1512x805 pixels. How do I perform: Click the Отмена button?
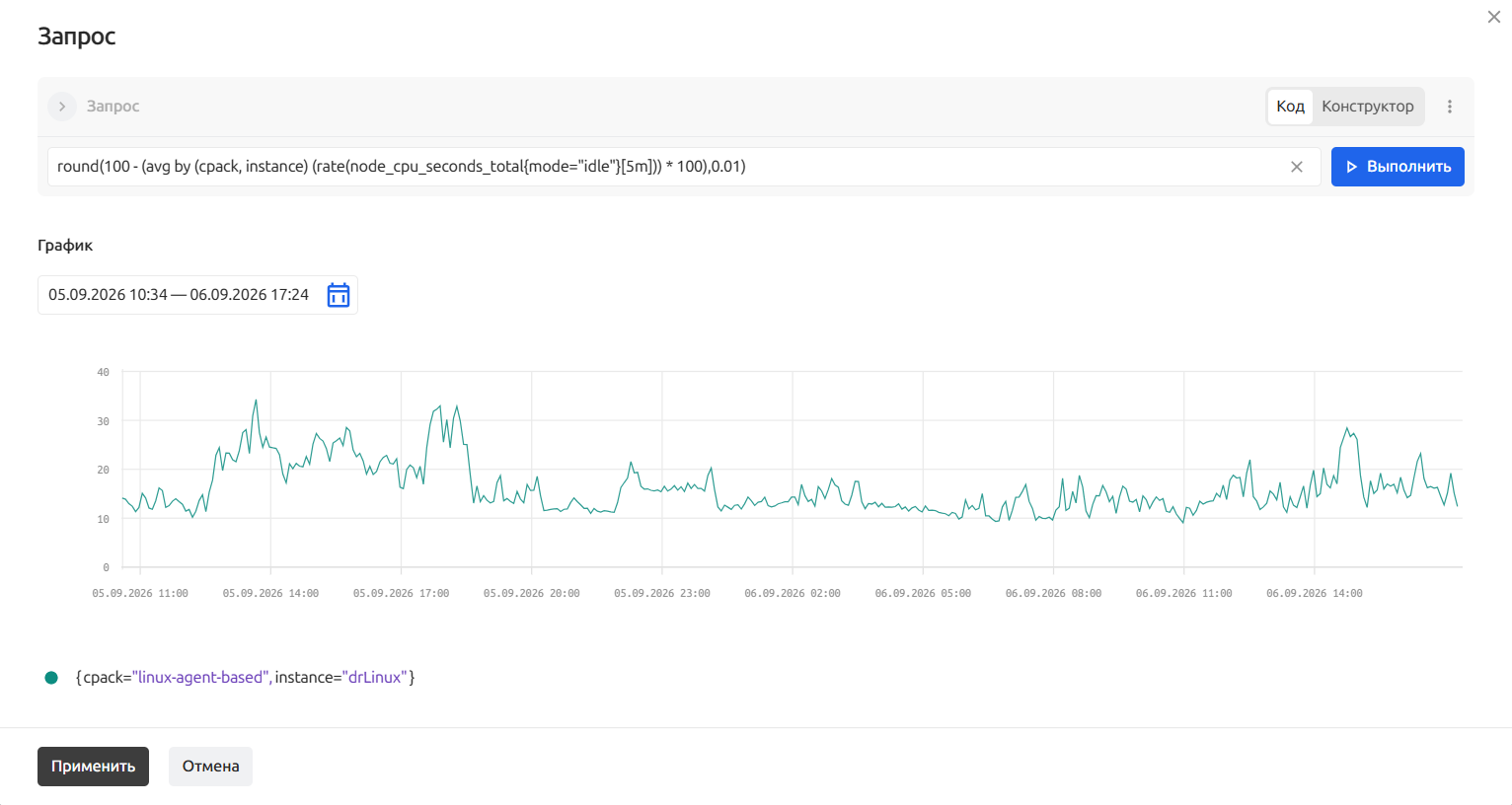[210, 767]
